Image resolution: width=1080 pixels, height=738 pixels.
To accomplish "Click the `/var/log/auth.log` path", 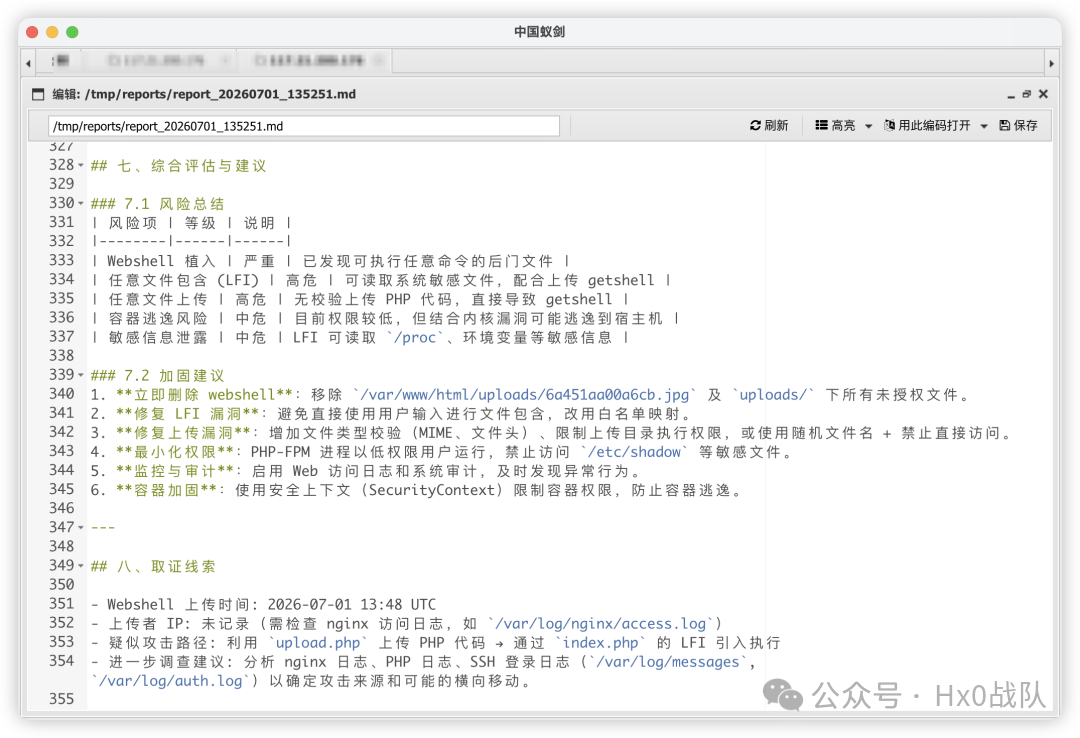I will (170, 681).
